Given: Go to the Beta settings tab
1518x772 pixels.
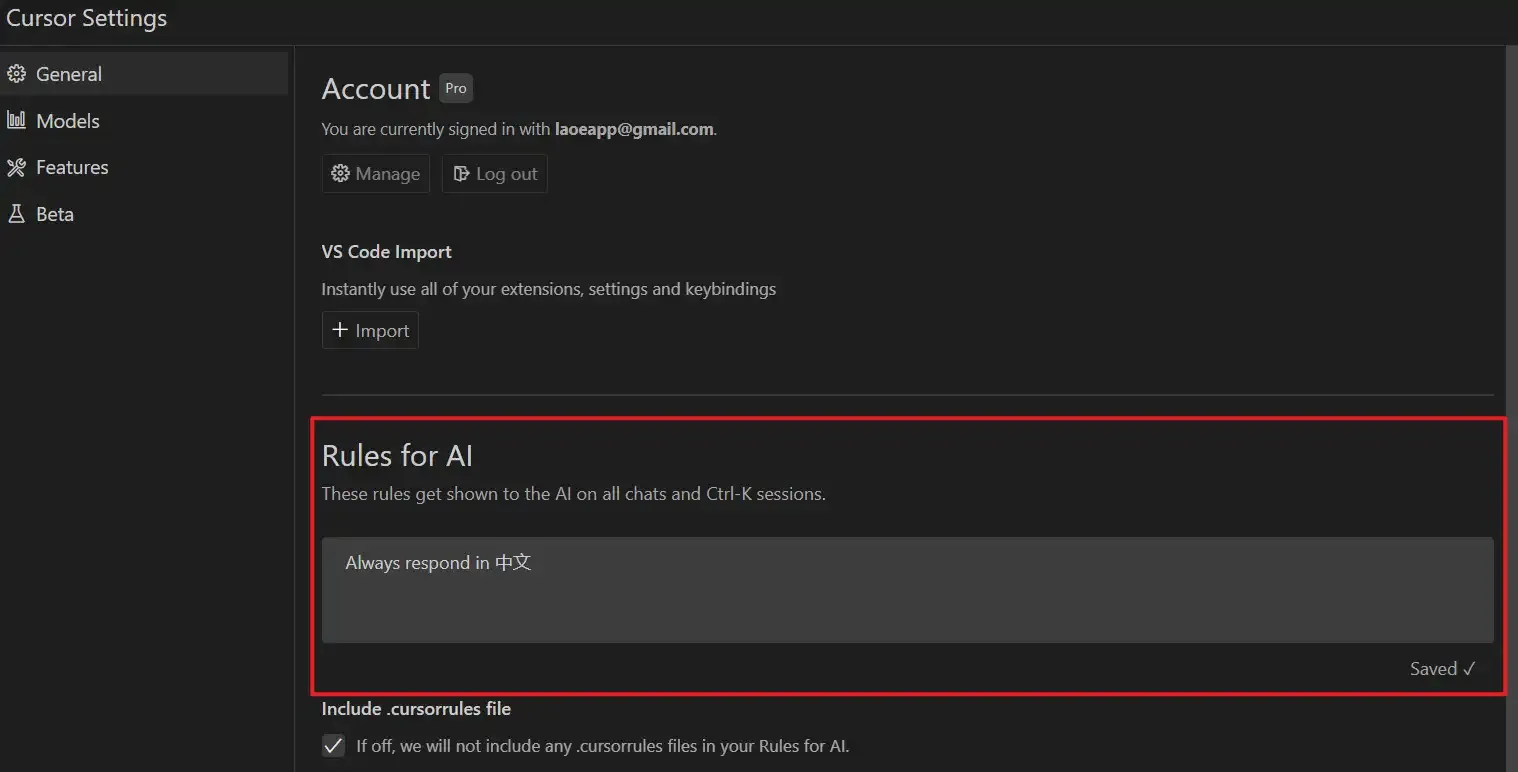Looking at the screenshot, I should 55,214.
